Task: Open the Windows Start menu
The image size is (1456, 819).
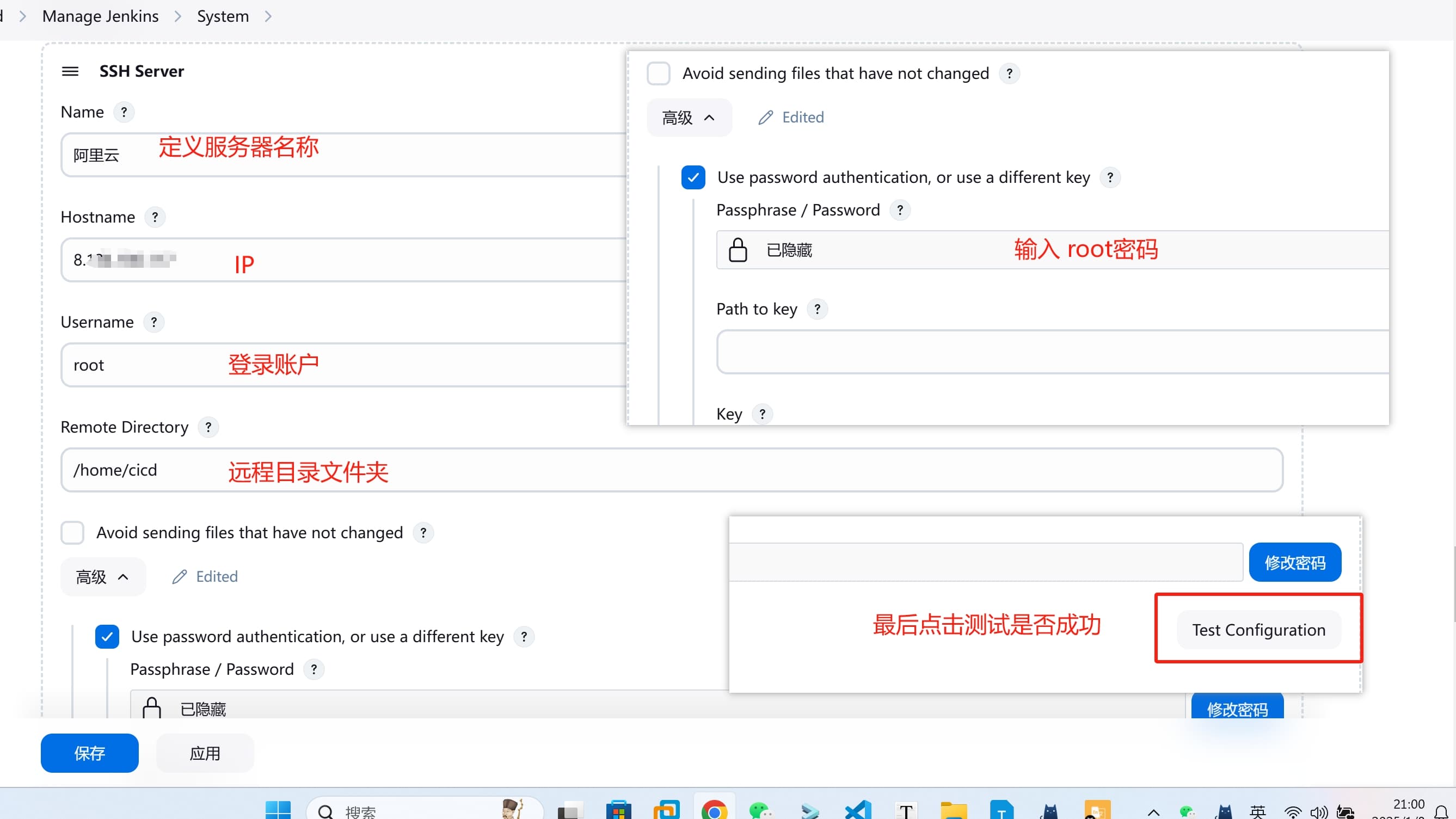Action: point(278,810)
